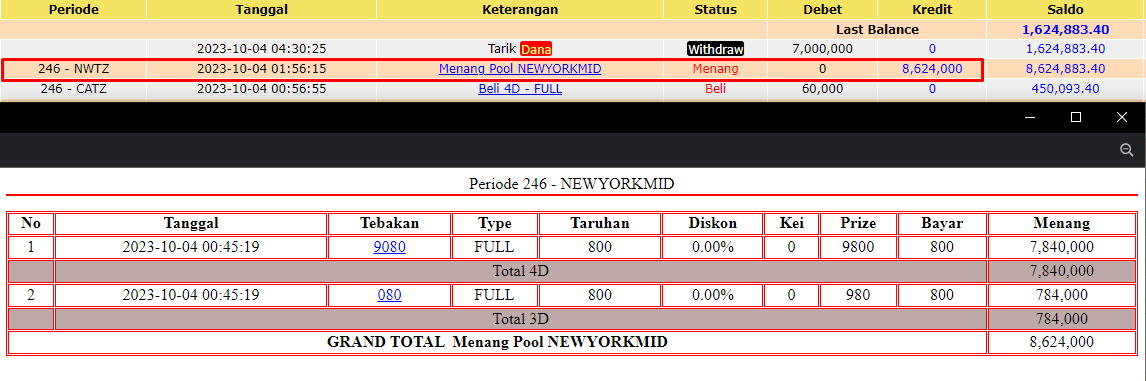Select the Total 4D row label
The height and width of the screenshot is (381, 1146).
[520, 271]
